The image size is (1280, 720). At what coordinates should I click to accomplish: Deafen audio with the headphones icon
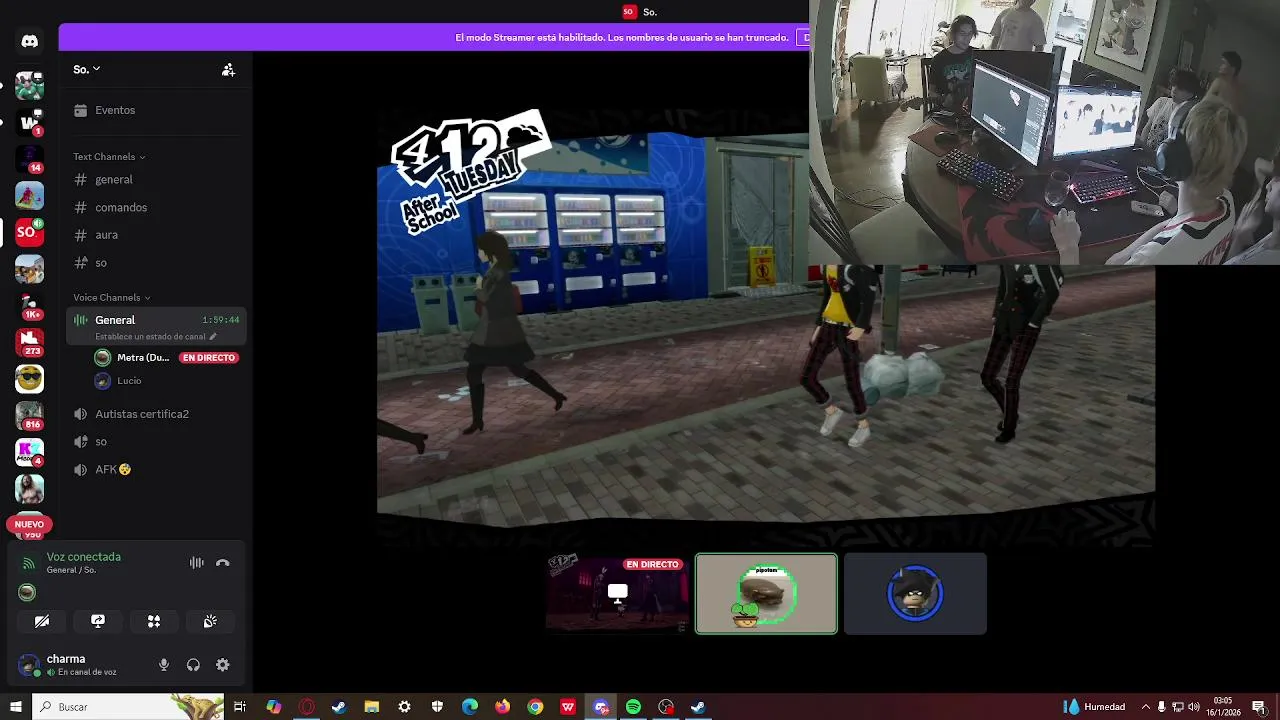[193, 665]
